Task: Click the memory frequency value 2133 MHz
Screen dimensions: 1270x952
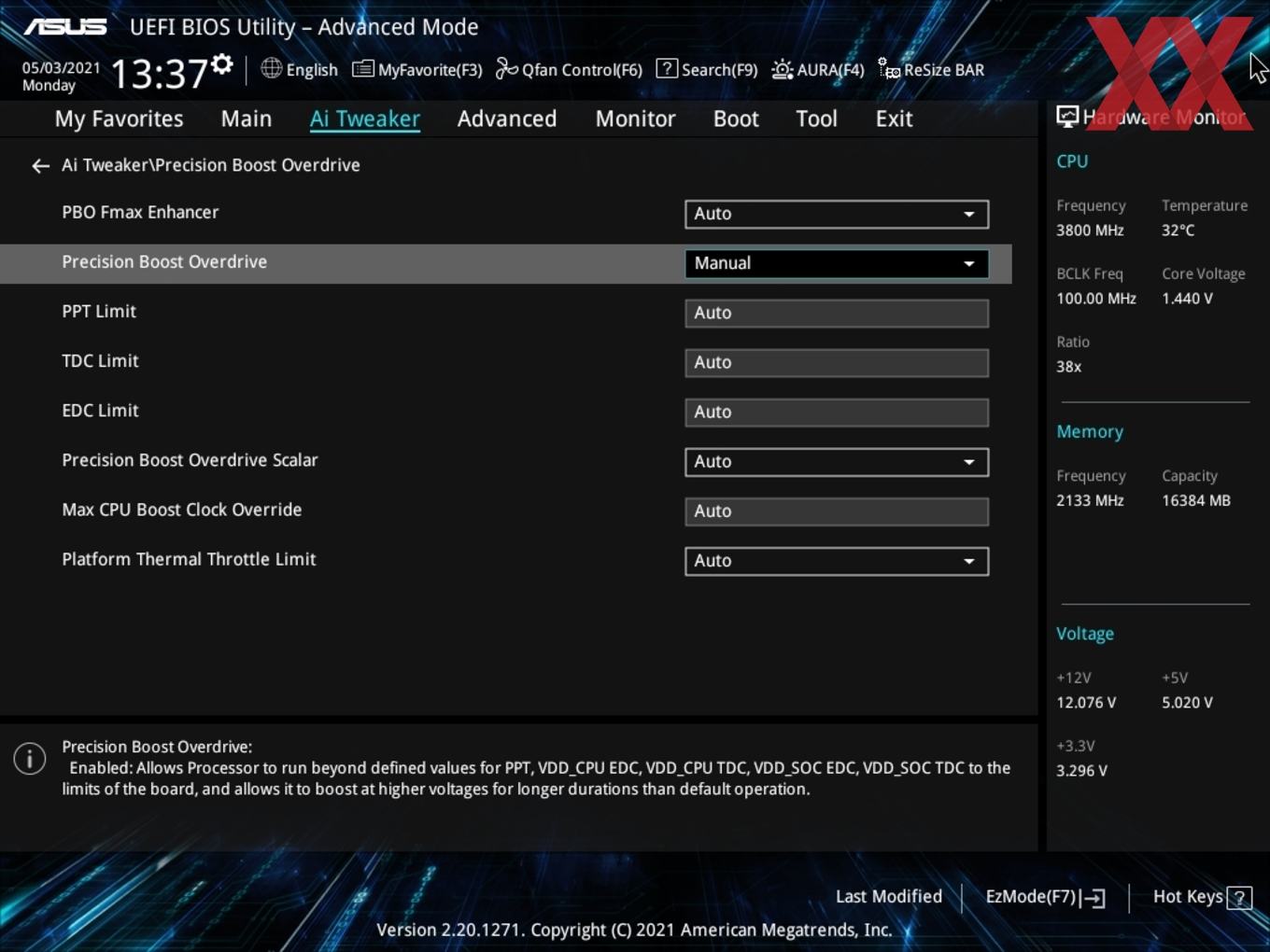Action: (1090, 500)
